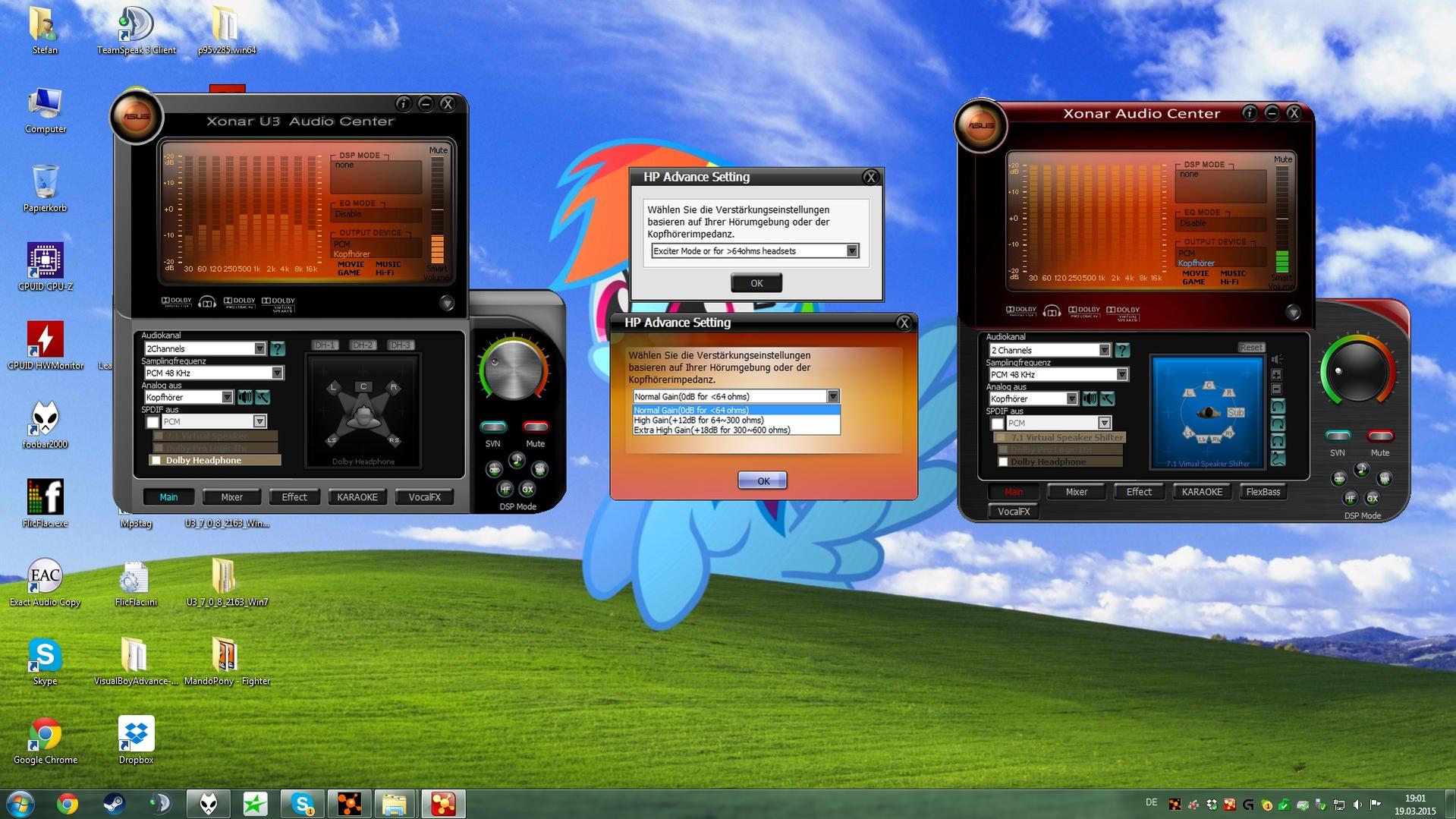This screenshot has height=819, width=1456.
Task: Open info button in Xonar U3 Audio Center
Action: tap(403, 104)
